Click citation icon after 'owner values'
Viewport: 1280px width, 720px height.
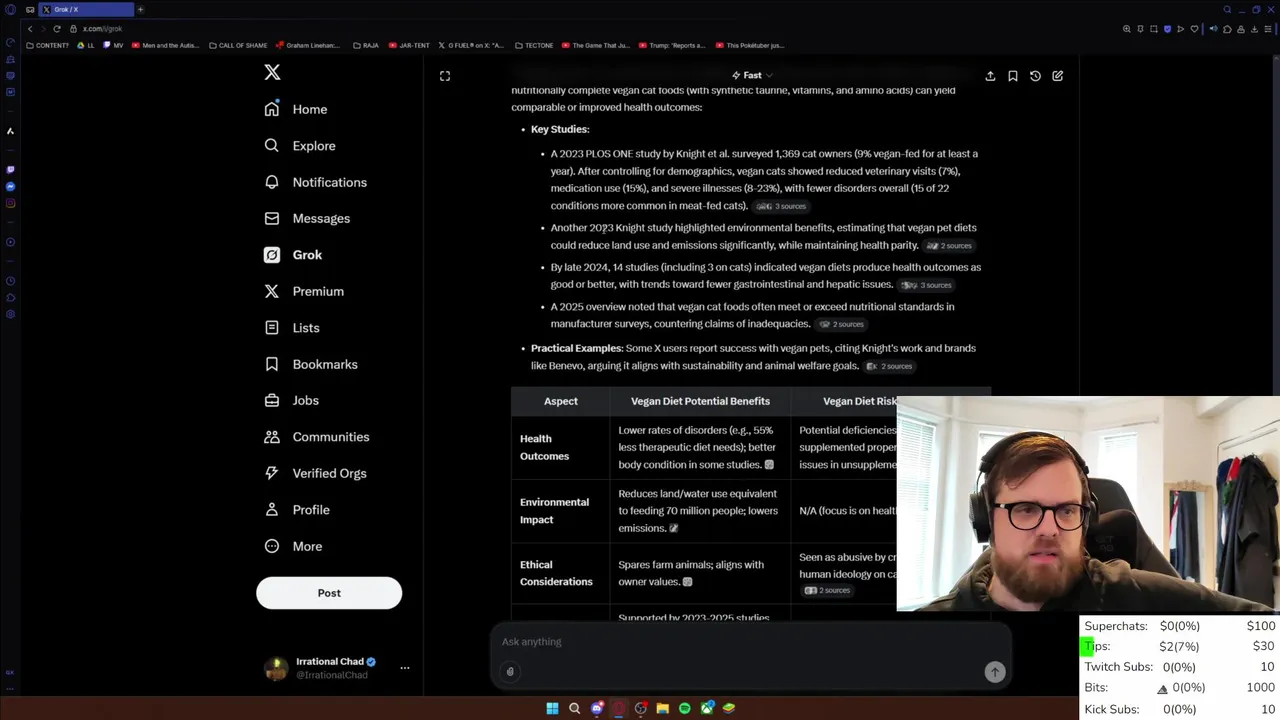tap(687, 582)
